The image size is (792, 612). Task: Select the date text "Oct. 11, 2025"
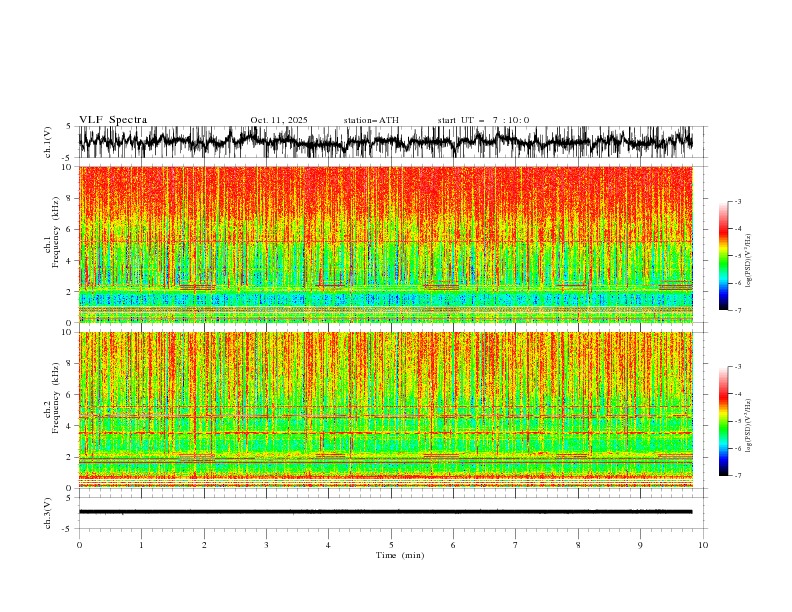[279, 120]
